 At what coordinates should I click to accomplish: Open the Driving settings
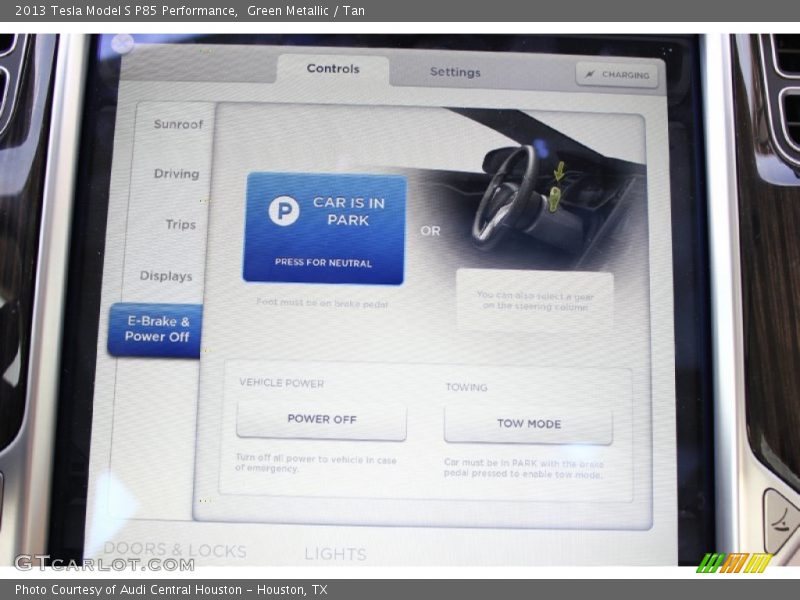177,174
